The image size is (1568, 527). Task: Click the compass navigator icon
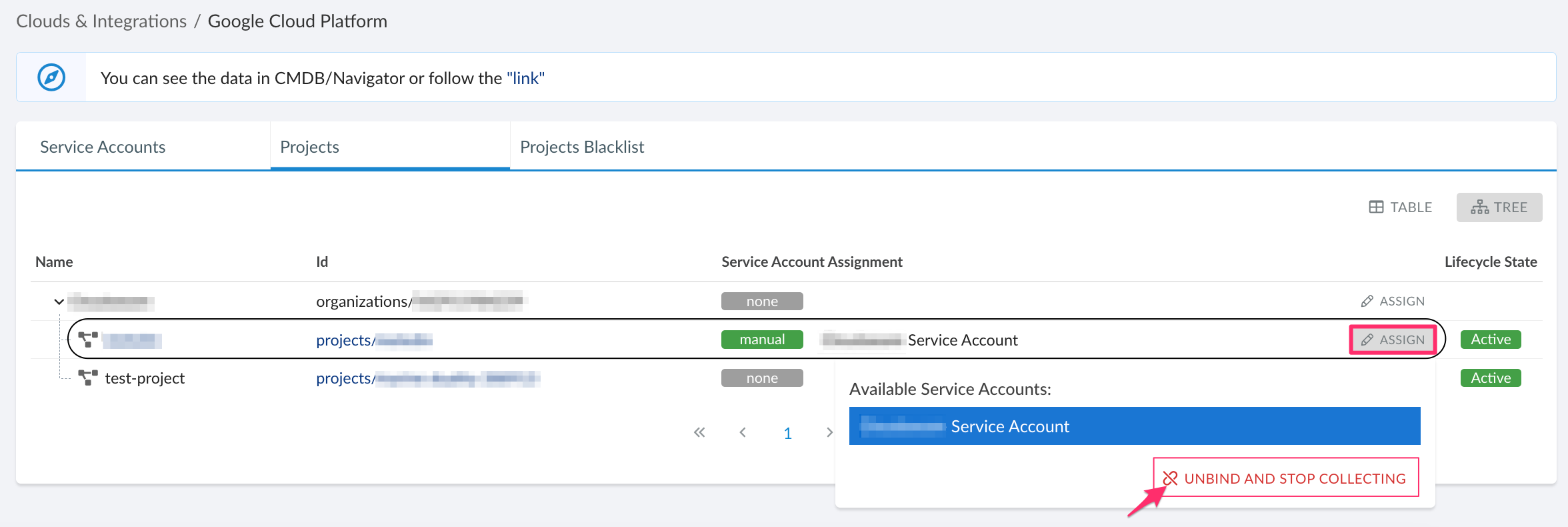[x=51, y=77]
